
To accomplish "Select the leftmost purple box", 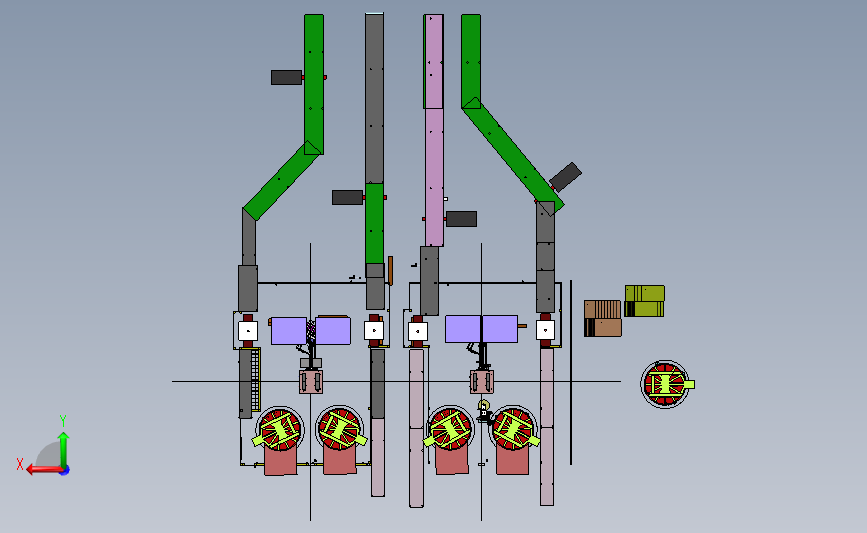I will coord(289,331).
